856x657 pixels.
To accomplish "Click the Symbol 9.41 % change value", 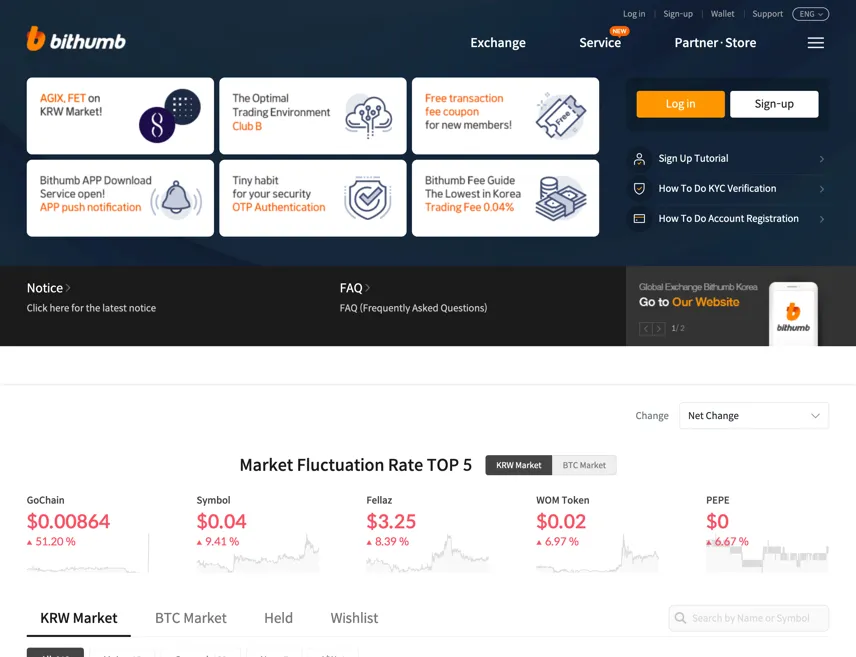I will pos(218,542).
